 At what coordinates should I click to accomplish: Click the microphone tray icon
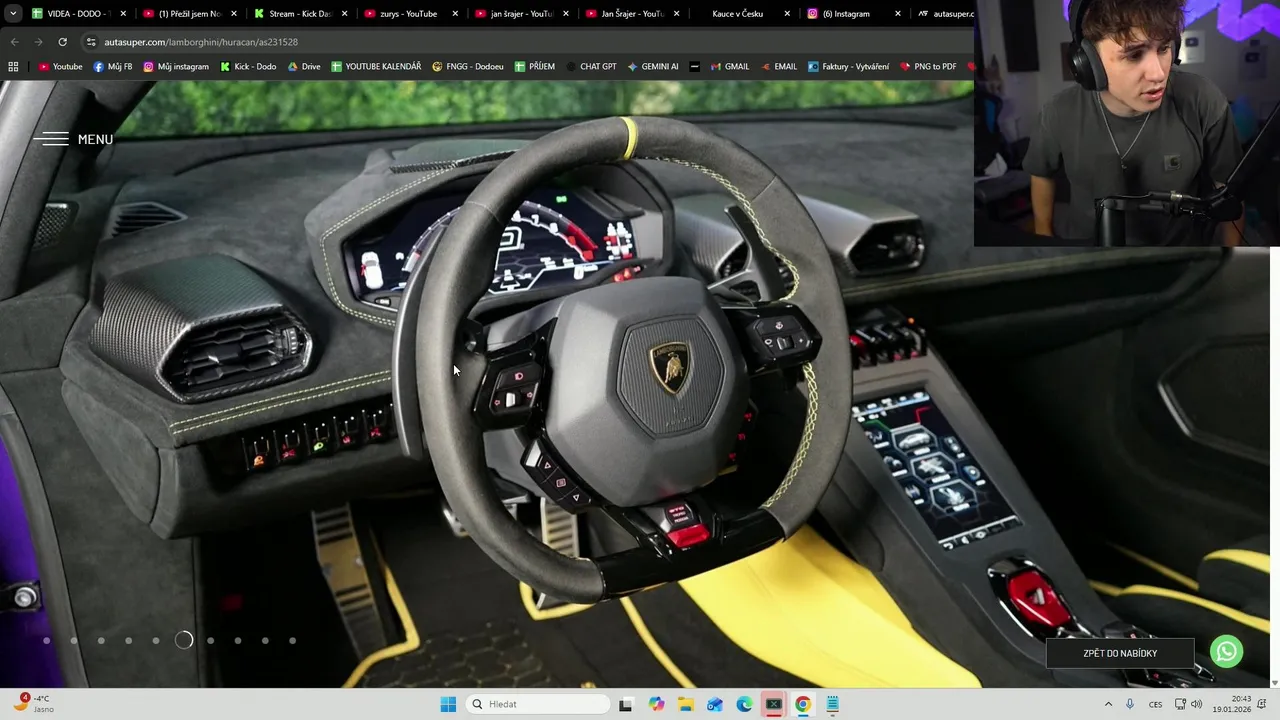click(1130, 704)
